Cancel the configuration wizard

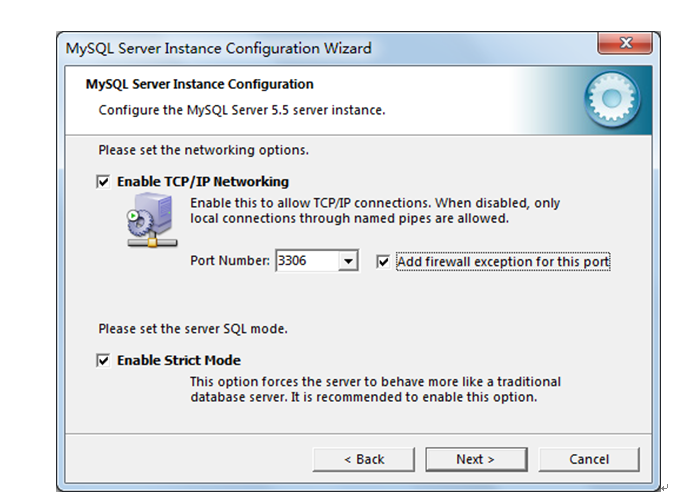pyautogui.click(x=589, y=459)
